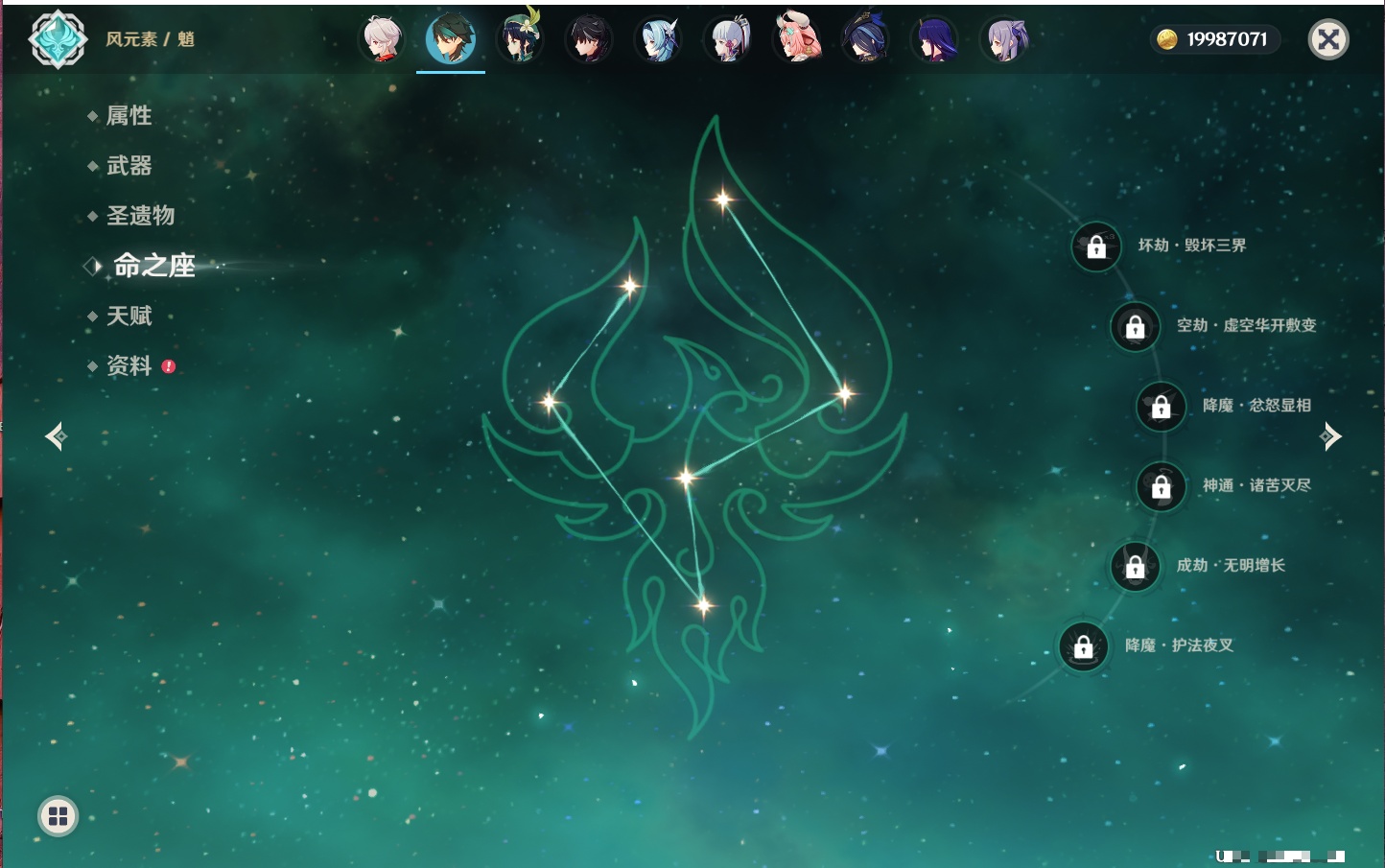
Task: Close the character screen with X
Action: click(1329, 39)
